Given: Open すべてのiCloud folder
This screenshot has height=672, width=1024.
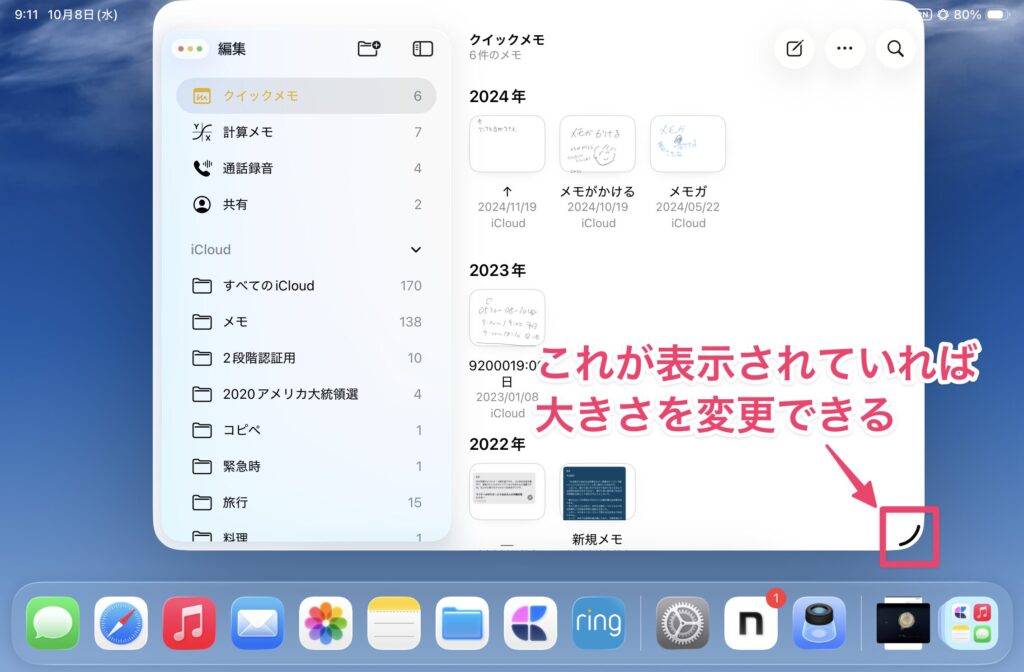Looking at the screenshot, I should 306,286.
